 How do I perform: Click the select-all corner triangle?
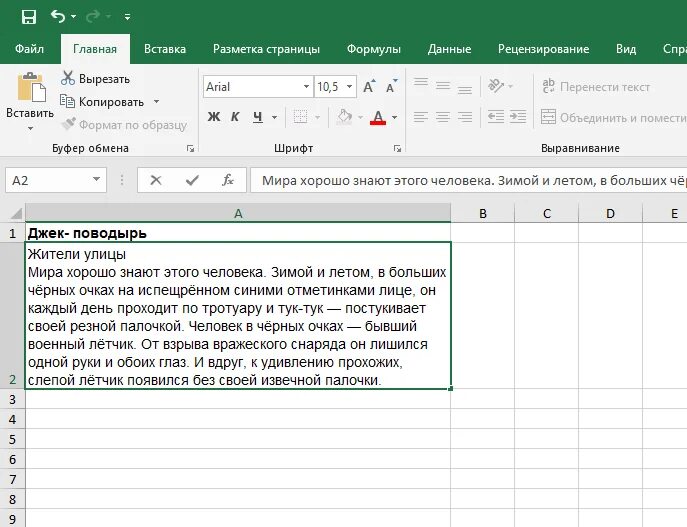[16, 214]
